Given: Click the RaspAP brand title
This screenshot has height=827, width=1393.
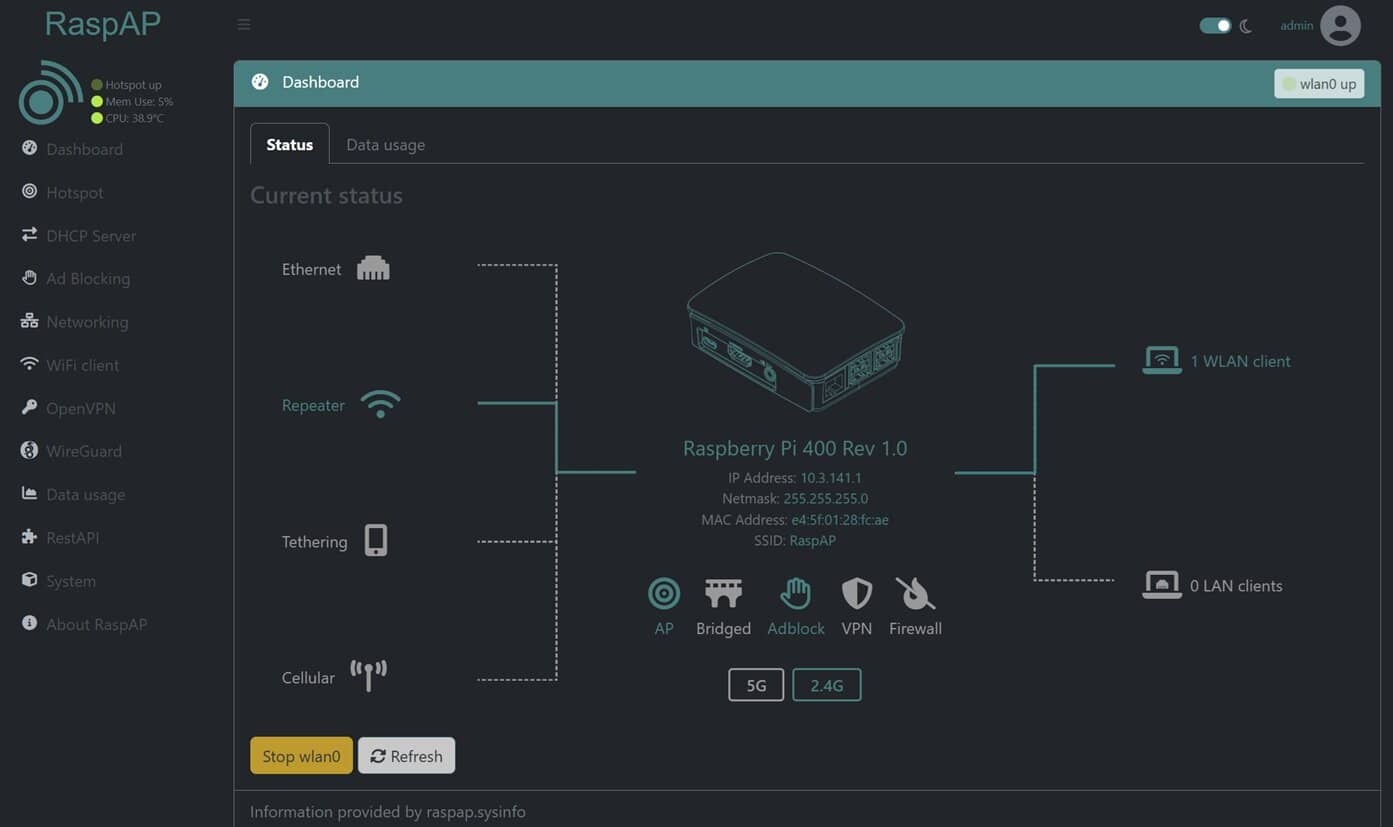Looking at the screenshot, I should pos(102,24).
